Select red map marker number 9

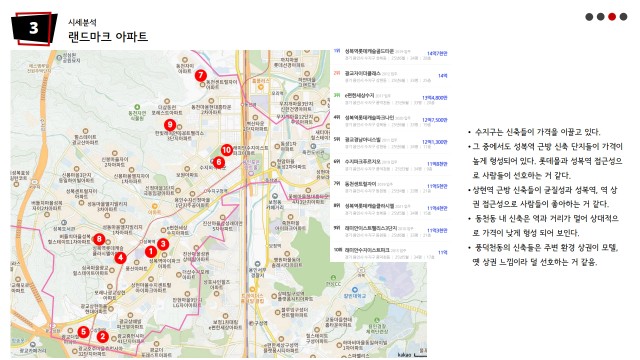pos(170,125)
